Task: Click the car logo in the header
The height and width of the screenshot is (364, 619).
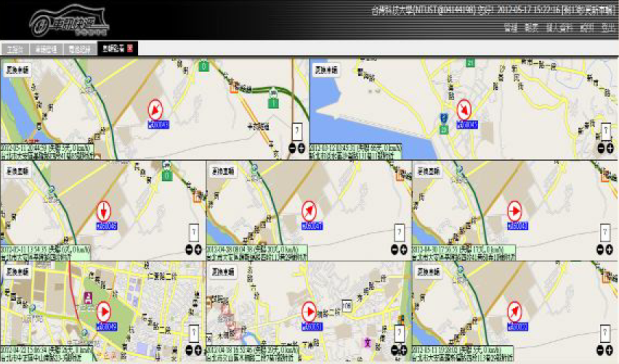Action: click(x=69, y=21)
